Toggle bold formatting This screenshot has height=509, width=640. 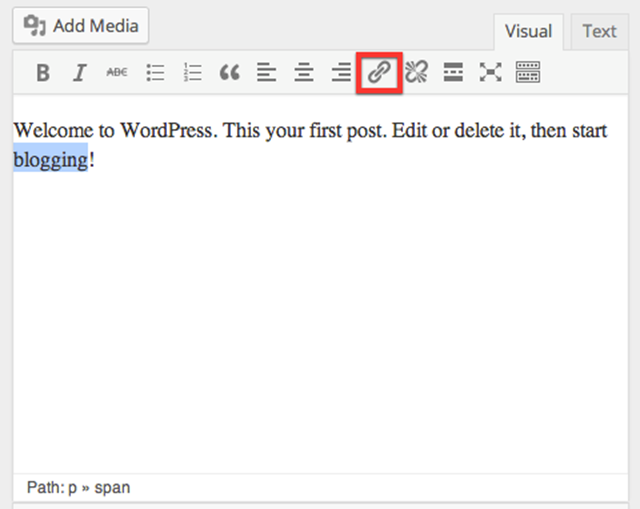click(43, 73)
